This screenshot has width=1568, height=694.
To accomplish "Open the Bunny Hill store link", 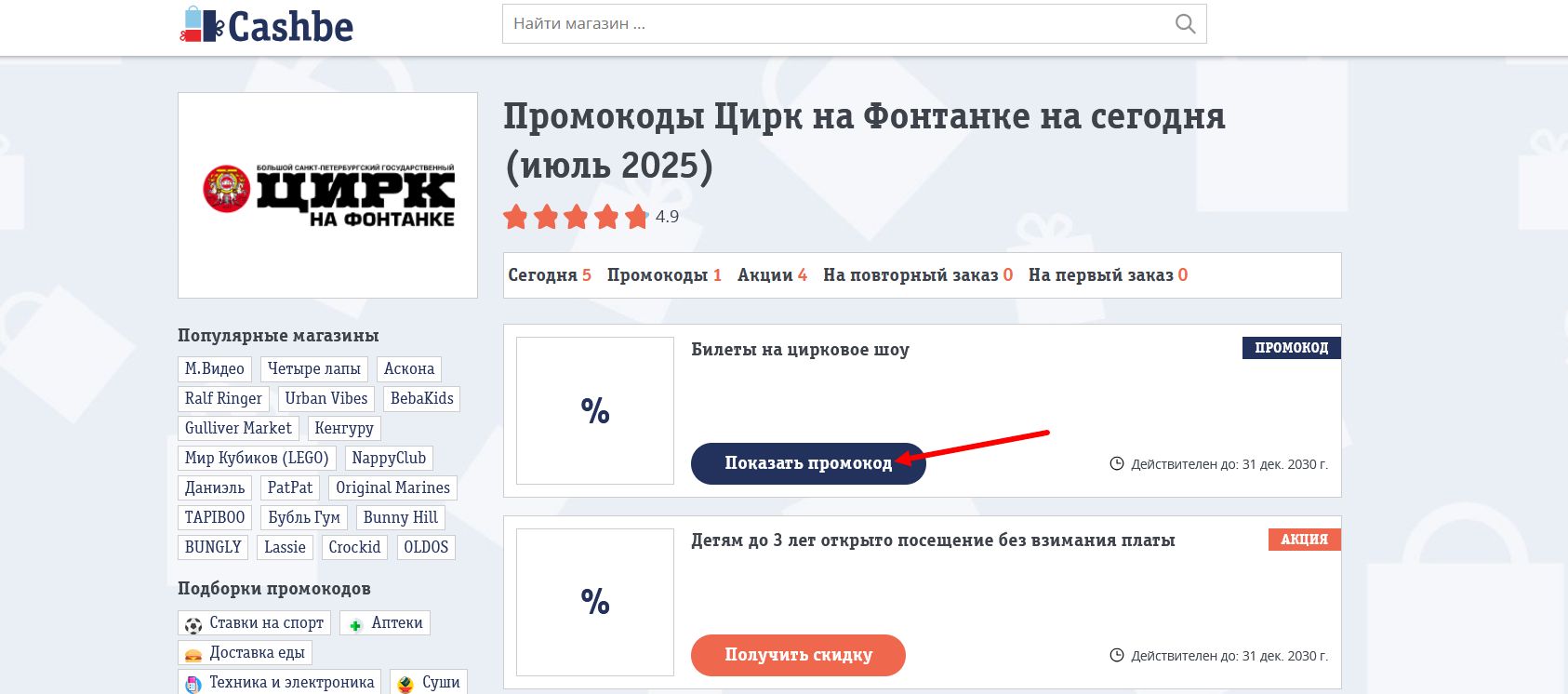I will [401, 518].
